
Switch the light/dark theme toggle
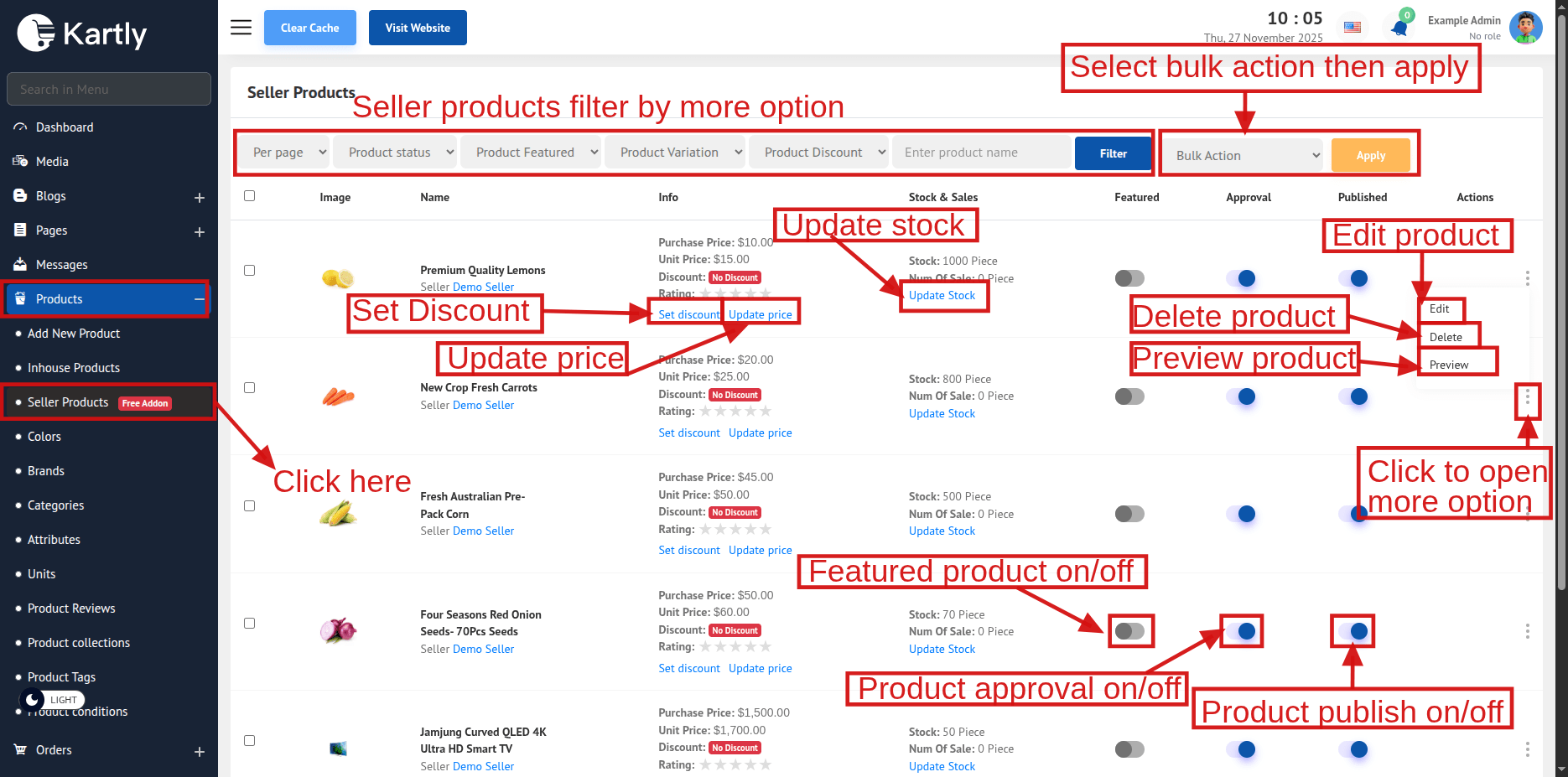pyautogui.click(x=34, y=699)
